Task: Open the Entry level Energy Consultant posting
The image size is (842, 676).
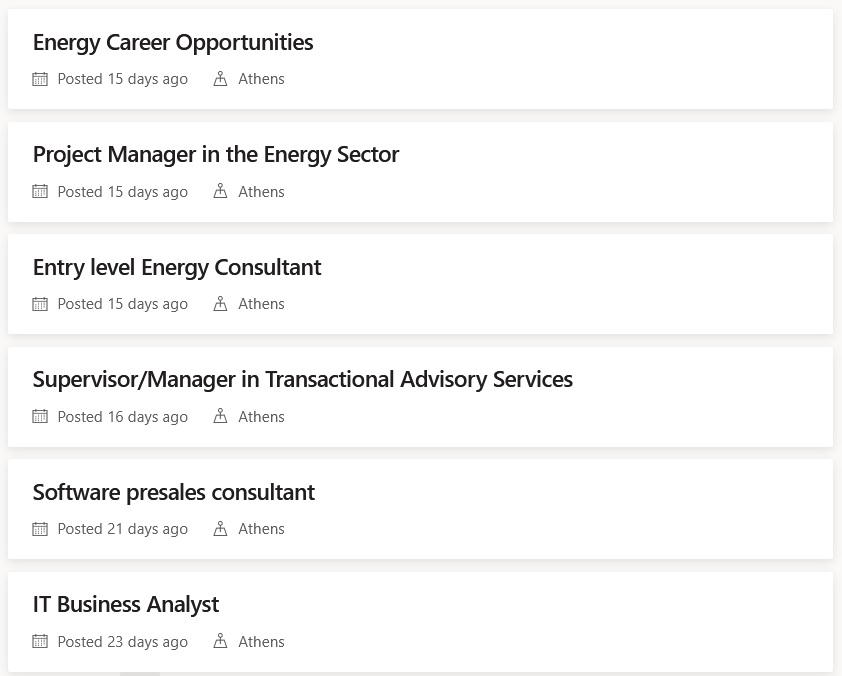Action: tap(177, 268)
